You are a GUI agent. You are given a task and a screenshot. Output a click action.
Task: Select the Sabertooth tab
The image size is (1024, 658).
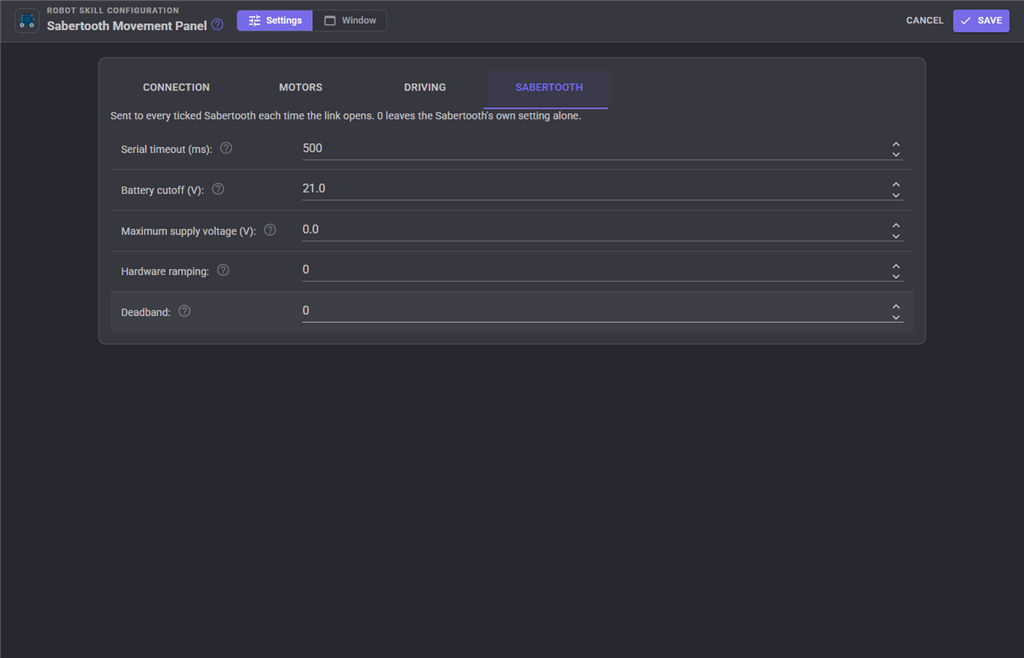pos(549,87)
